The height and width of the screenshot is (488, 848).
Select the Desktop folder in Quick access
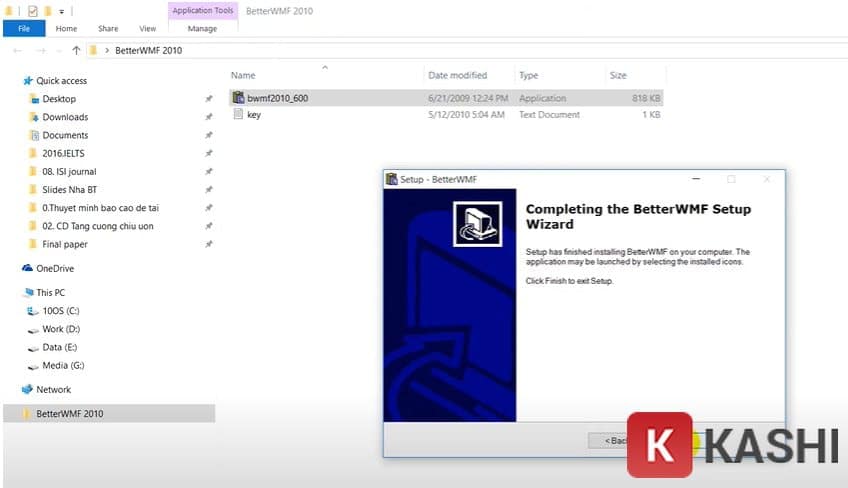[59, 99]
